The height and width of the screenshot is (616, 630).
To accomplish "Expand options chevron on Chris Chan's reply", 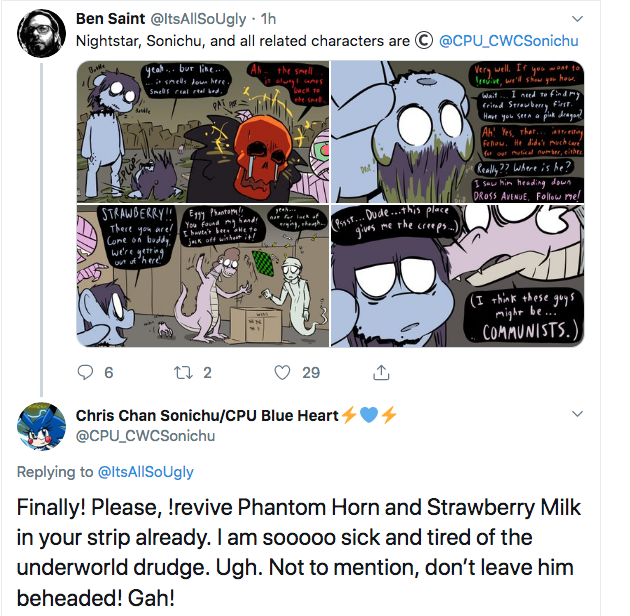I will coord(577,414).
